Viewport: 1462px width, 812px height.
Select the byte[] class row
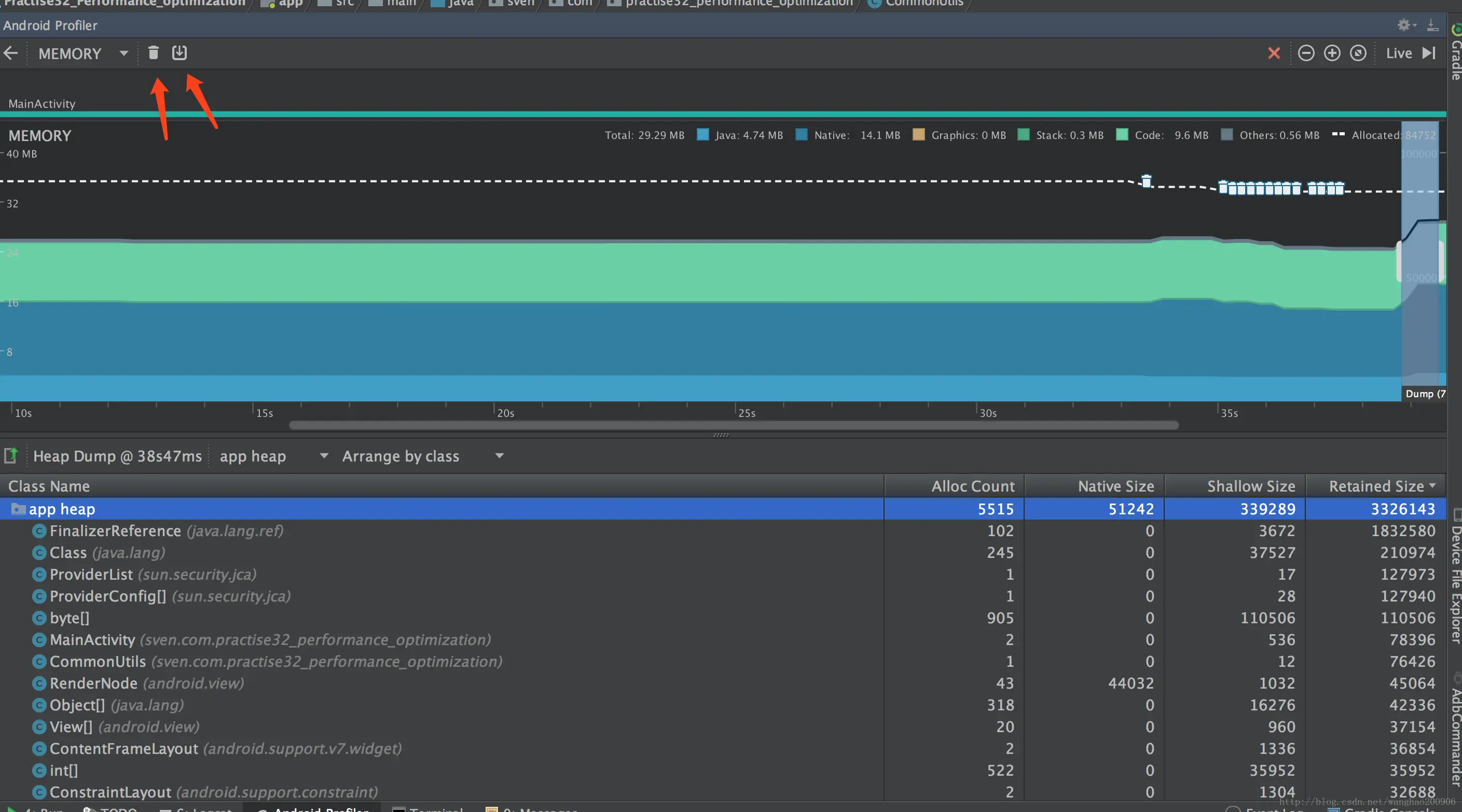(723, 618)
